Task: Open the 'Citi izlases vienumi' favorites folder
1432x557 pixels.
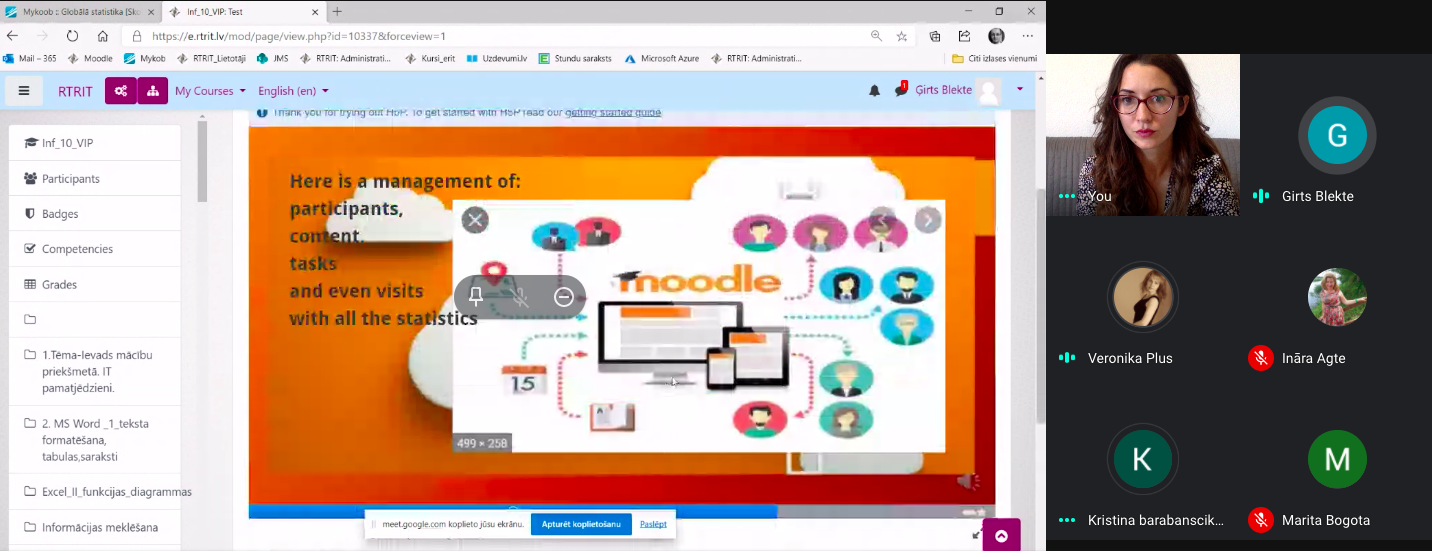Action: [x=994, y=58]
